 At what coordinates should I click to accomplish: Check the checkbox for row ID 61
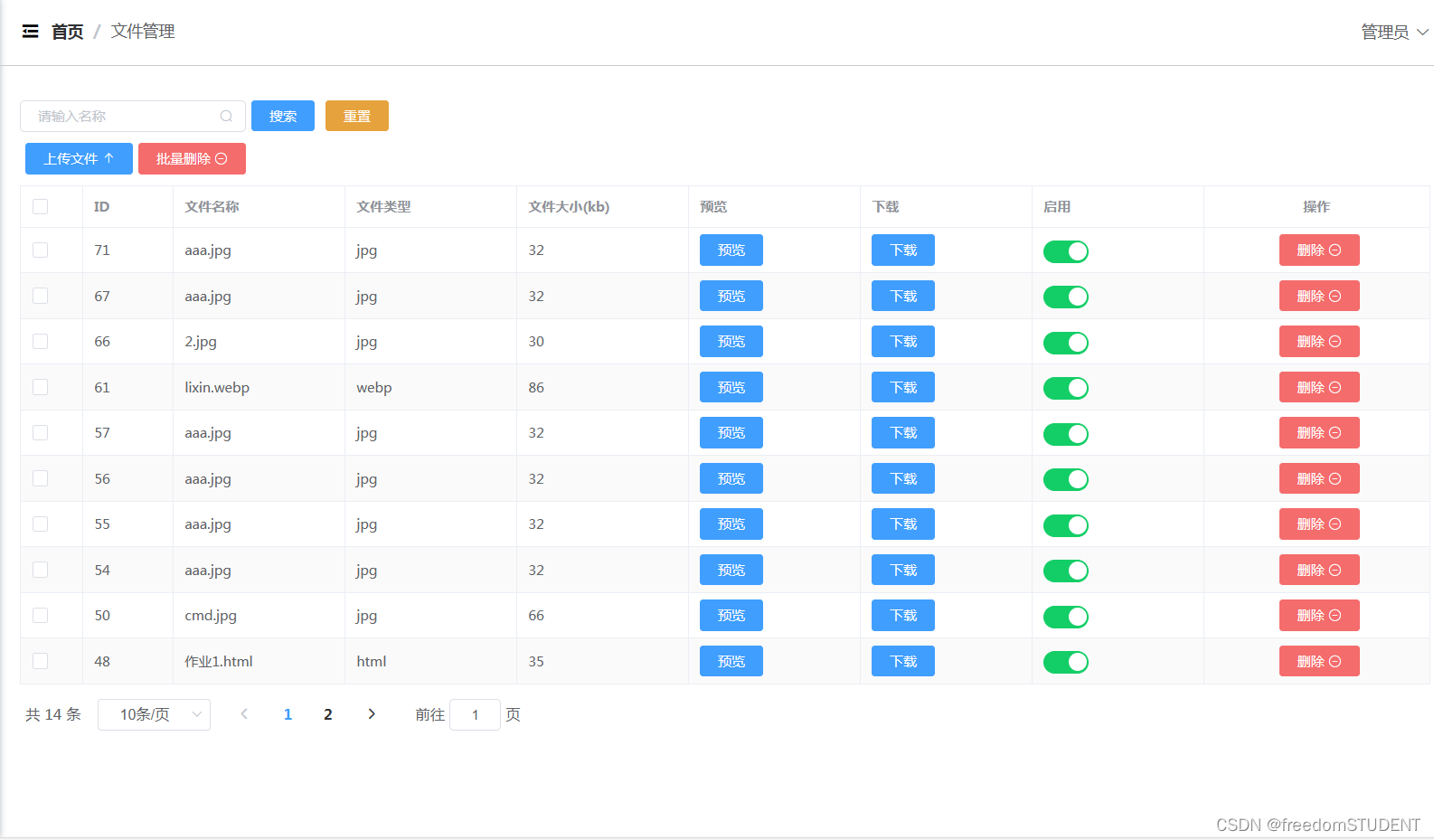tap(40, 387)
